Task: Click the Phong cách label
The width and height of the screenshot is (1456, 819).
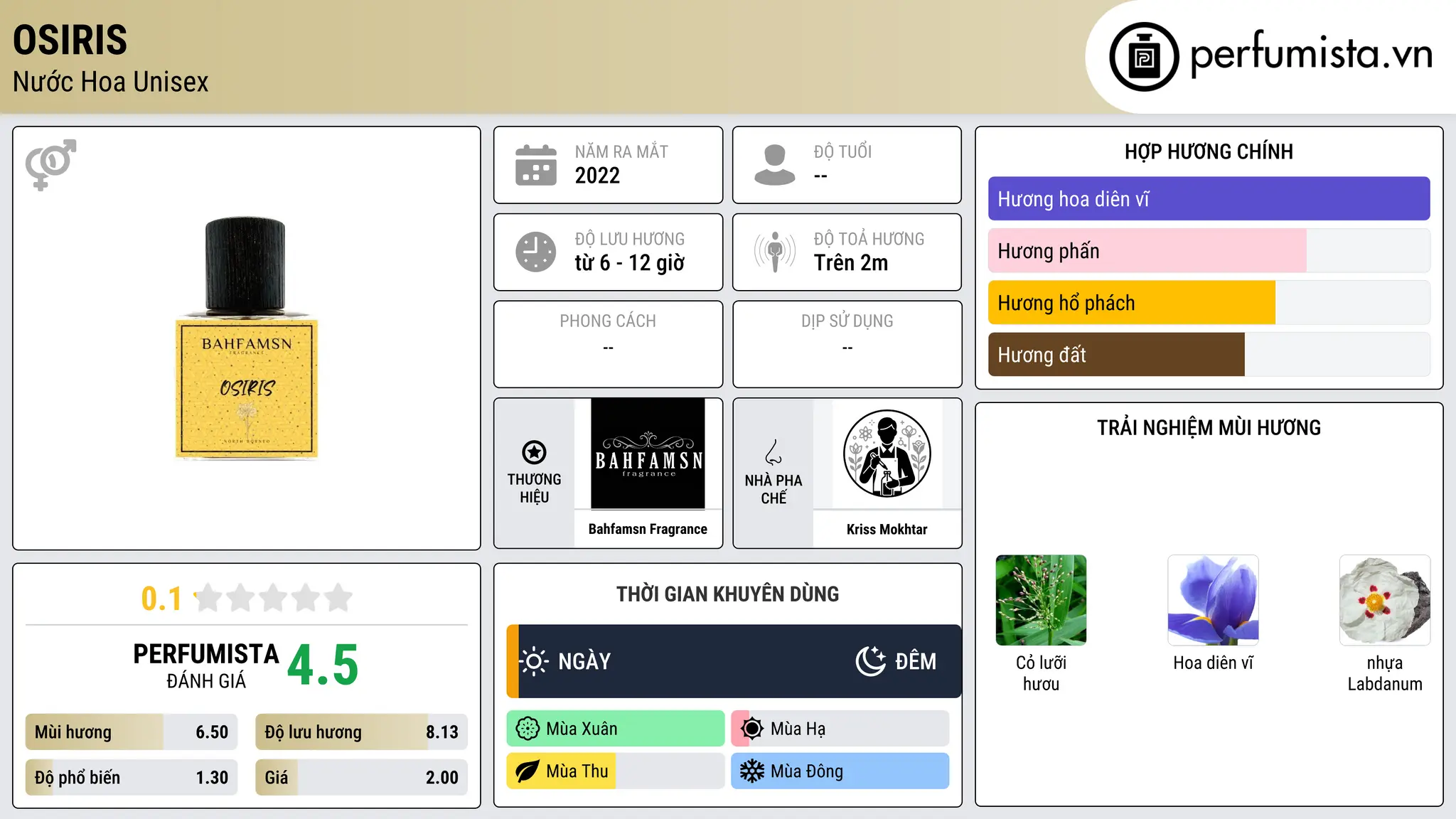Action: point(608,321)
